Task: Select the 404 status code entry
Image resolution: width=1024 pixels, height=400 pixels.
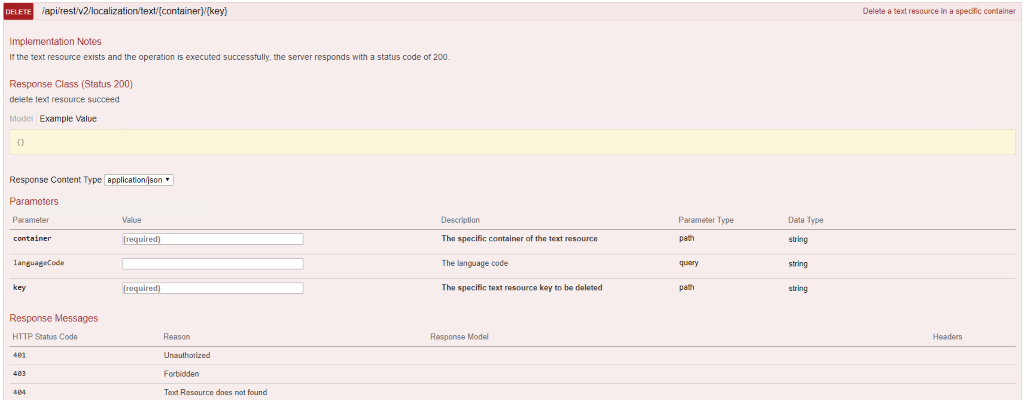Action: (20, 392)
